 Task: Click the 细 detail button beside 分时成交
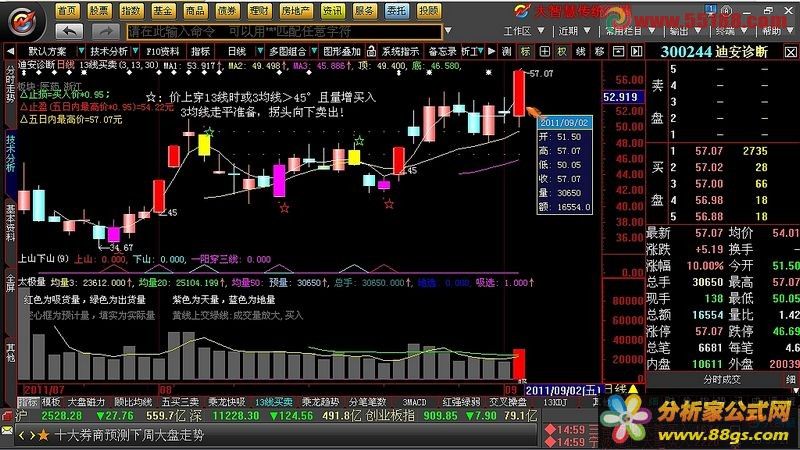tap(790, 380)
